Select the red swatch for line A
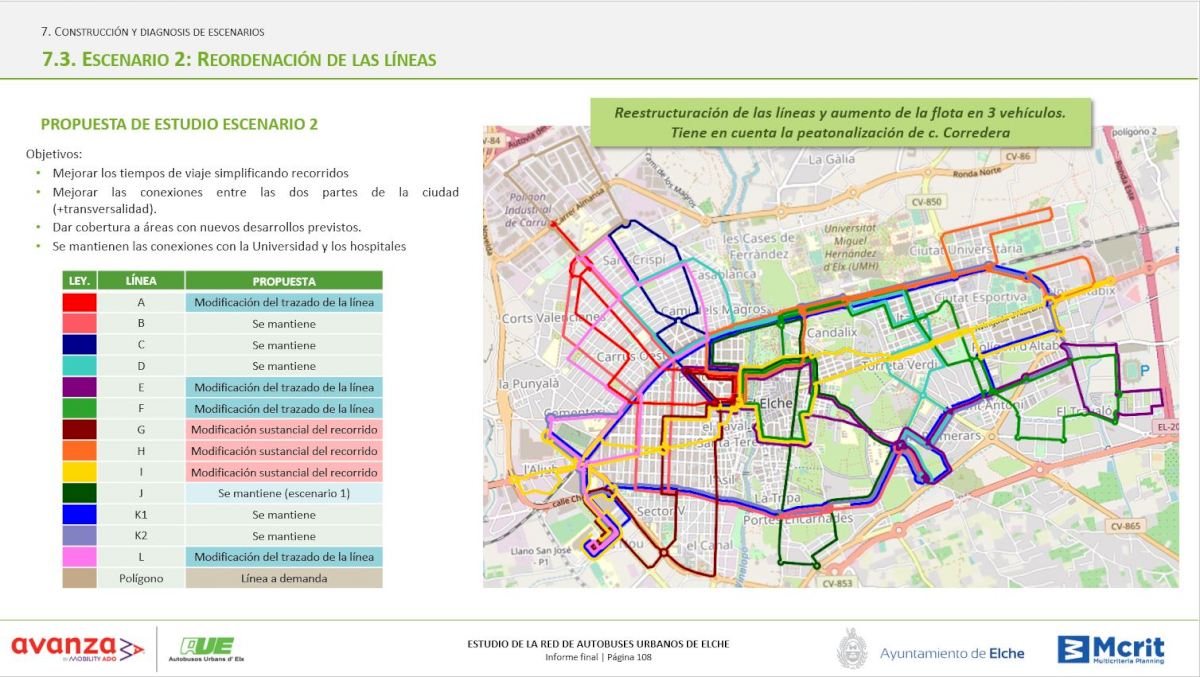Image resolution: width=1200 pixels, height=677 pixels. [79, 302]
